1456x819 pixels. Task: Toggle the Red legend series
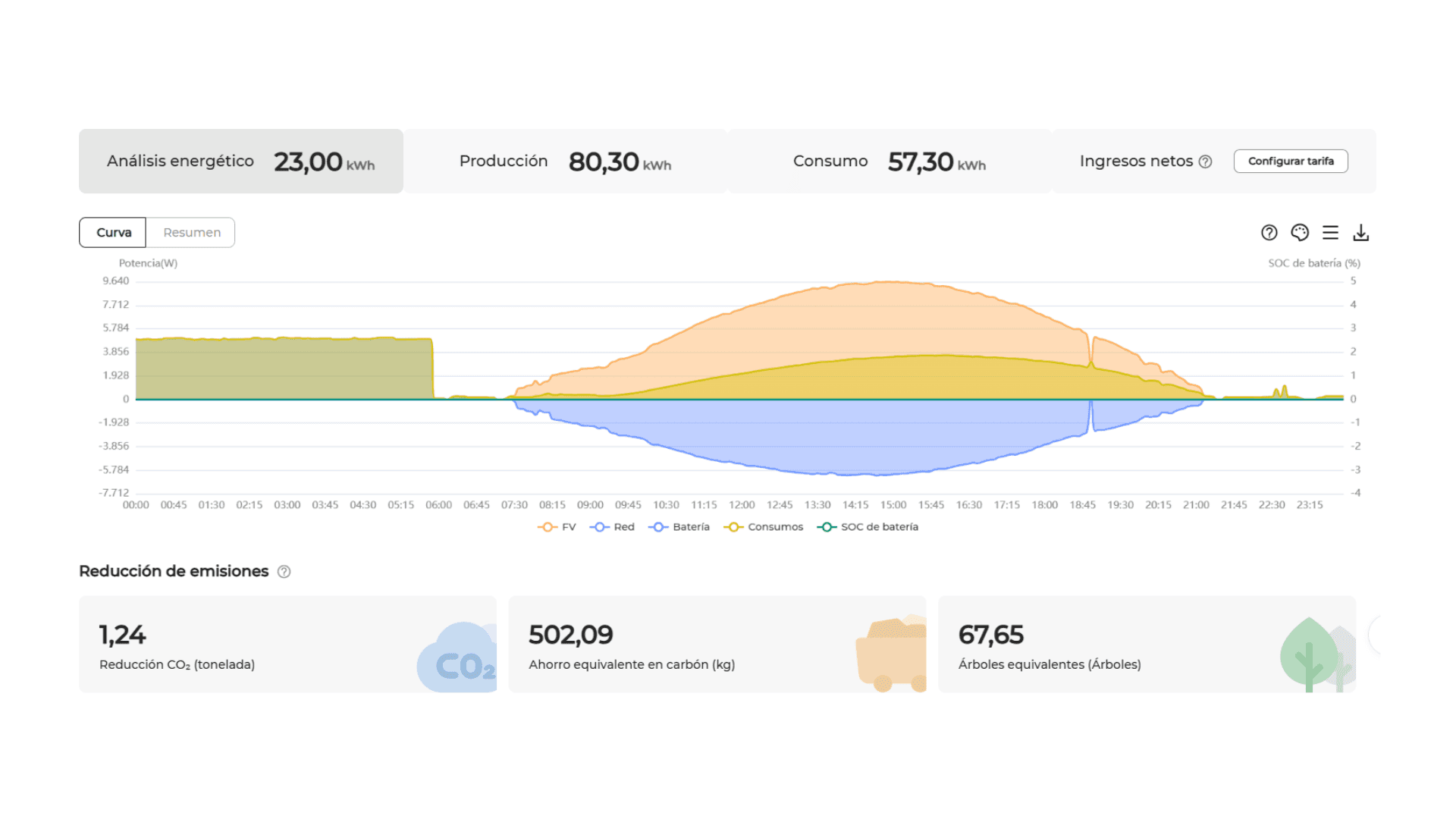click(x=612, y=527)
